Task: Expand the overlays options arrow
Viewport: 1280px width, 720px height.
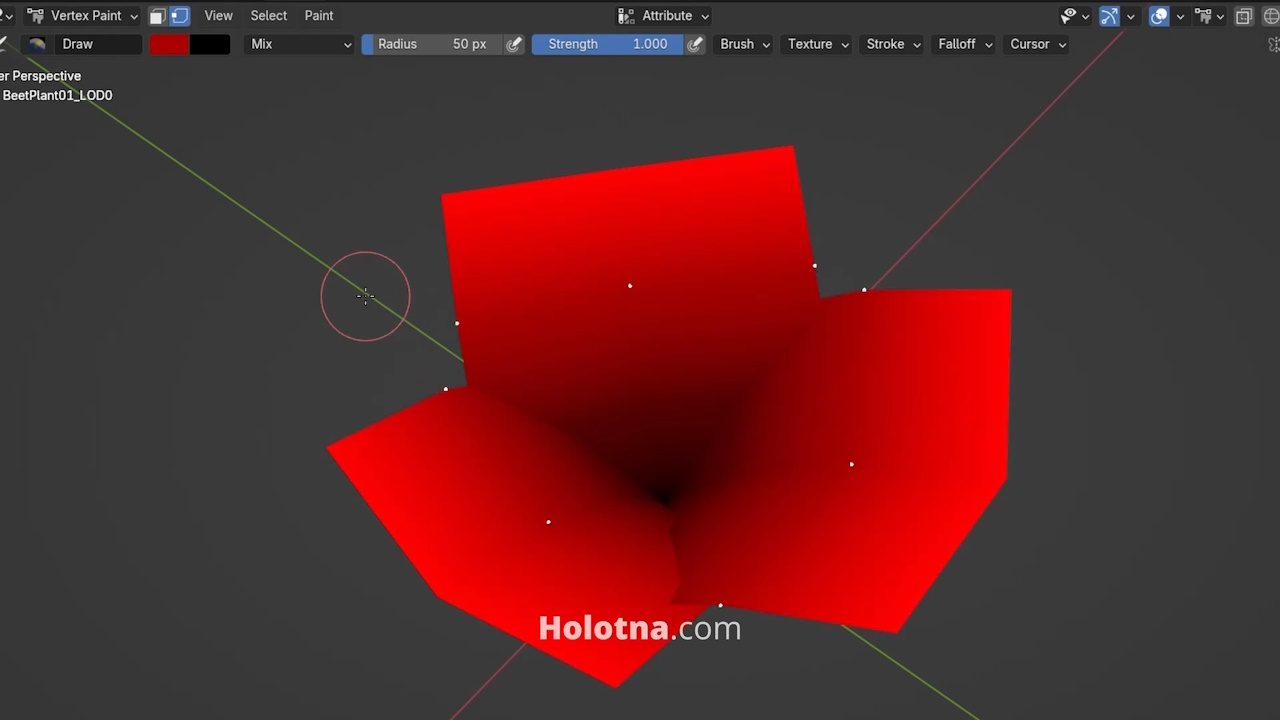Action: point(1180,16)
